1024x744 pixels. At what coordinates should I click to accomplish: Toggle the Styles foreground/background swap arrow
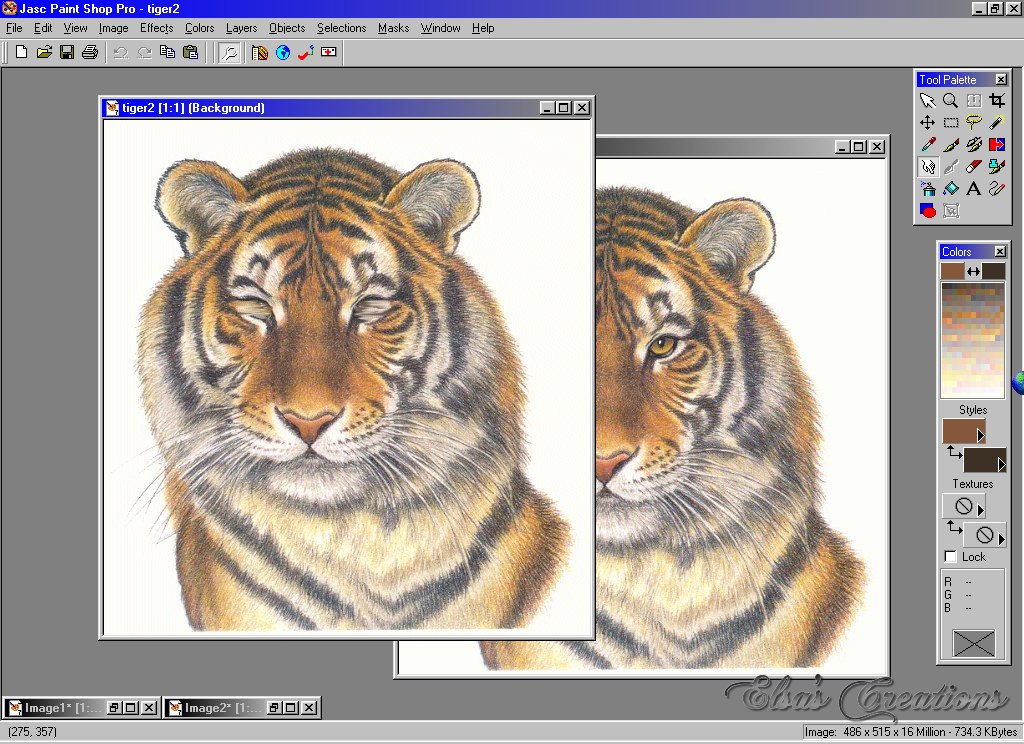pos(953,454)
